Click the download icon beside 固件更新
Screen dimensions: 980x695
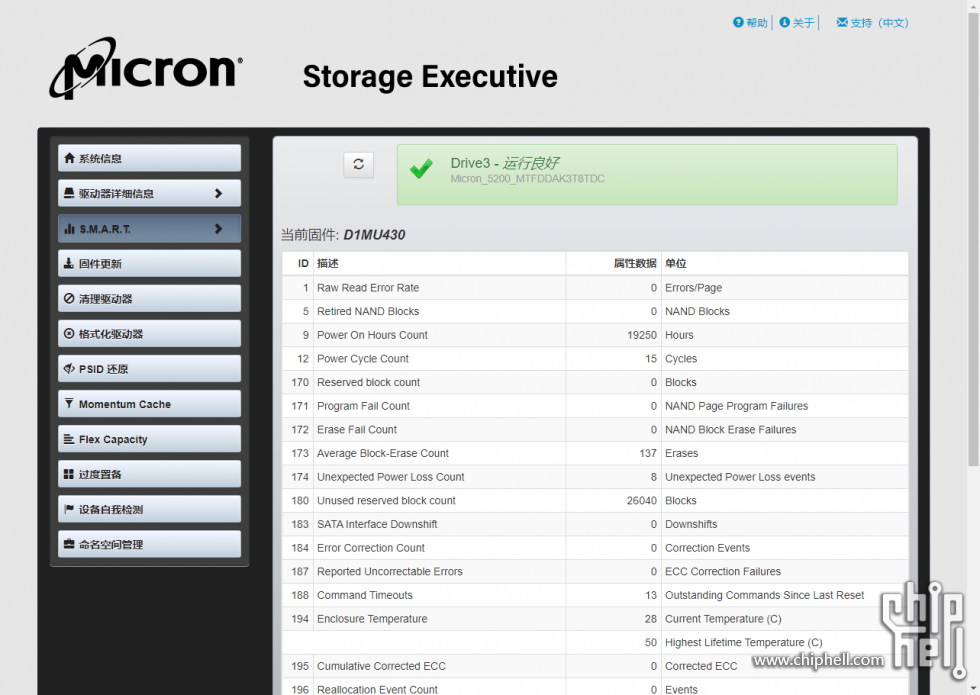click(x=69, y=263)
